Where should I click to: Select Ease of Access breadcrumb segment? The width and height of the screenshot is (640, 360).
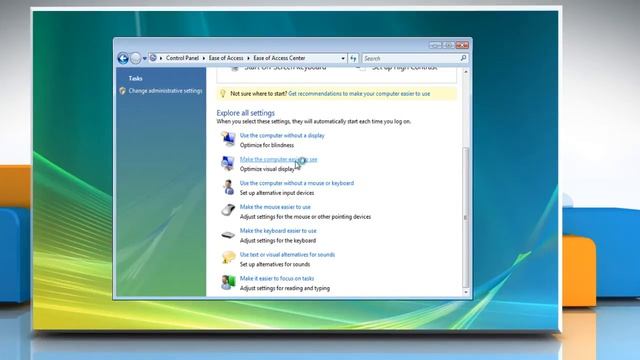pos(226,58)
